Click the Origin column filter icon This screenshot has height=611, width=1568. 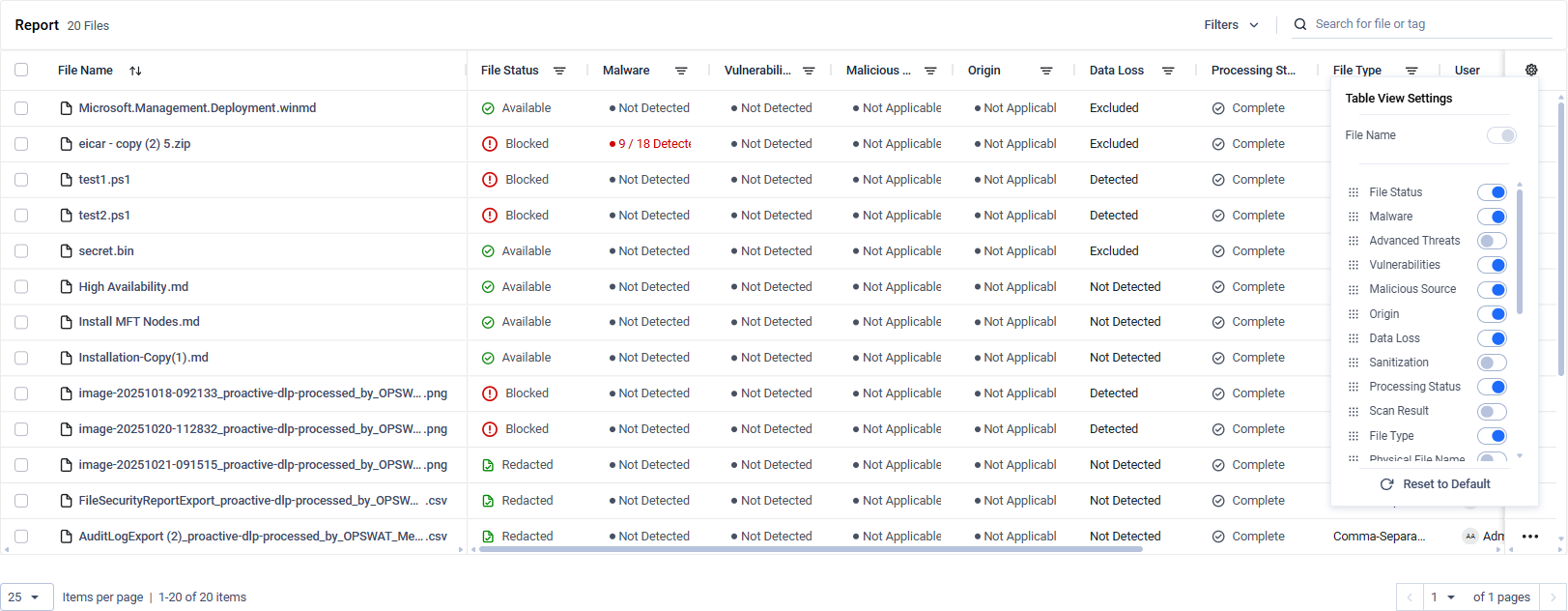point(1046,71)
